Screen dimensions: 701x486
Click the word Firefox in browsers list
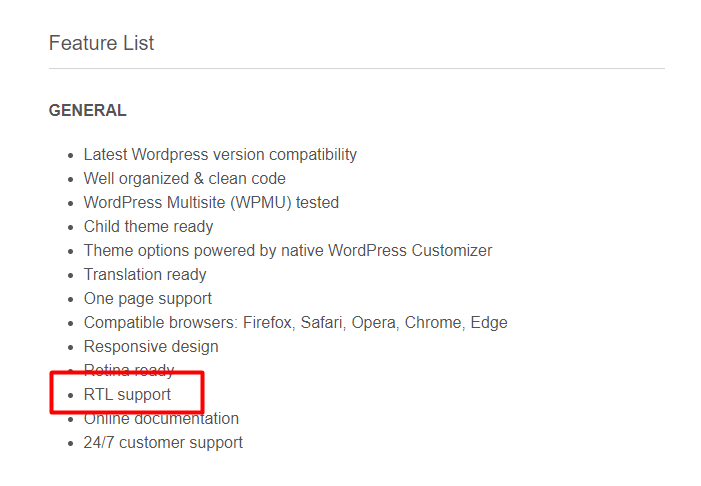point(269,323)
